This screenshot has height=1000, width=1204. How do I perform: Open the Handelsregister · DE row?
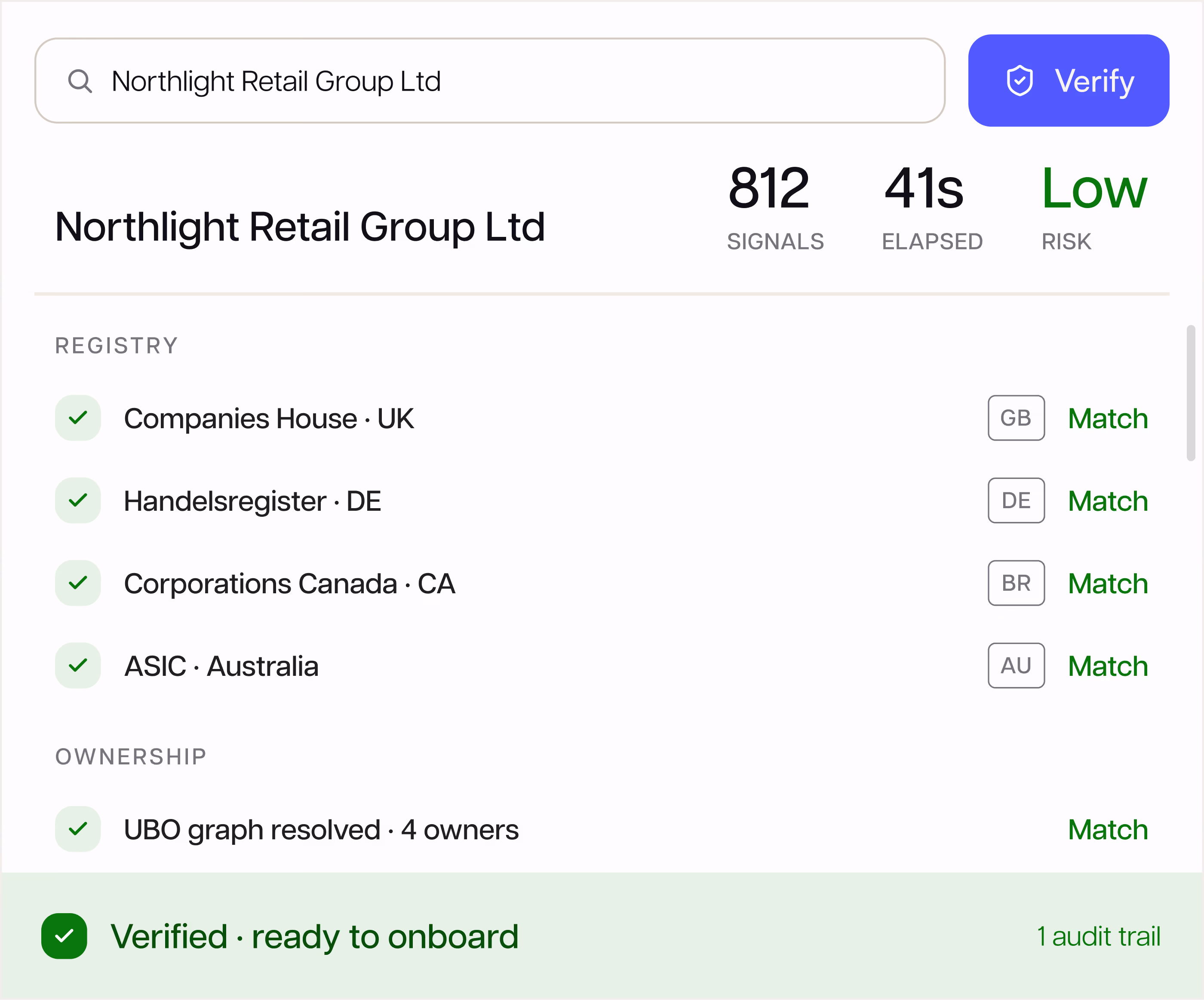tap(602, 500)
